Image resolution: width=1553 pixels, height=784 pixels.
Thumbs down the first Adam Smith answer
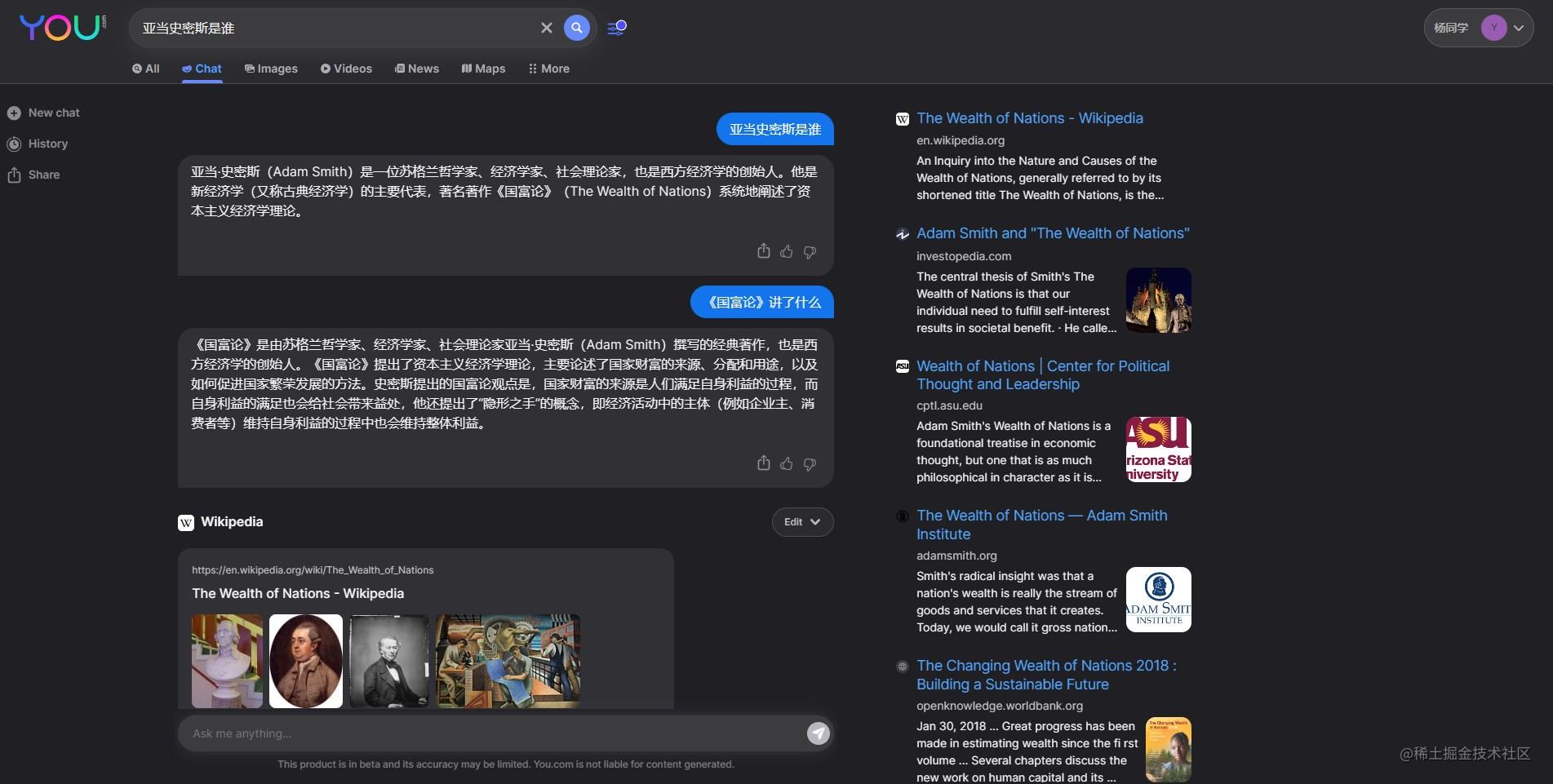click(x=810, y=252)
